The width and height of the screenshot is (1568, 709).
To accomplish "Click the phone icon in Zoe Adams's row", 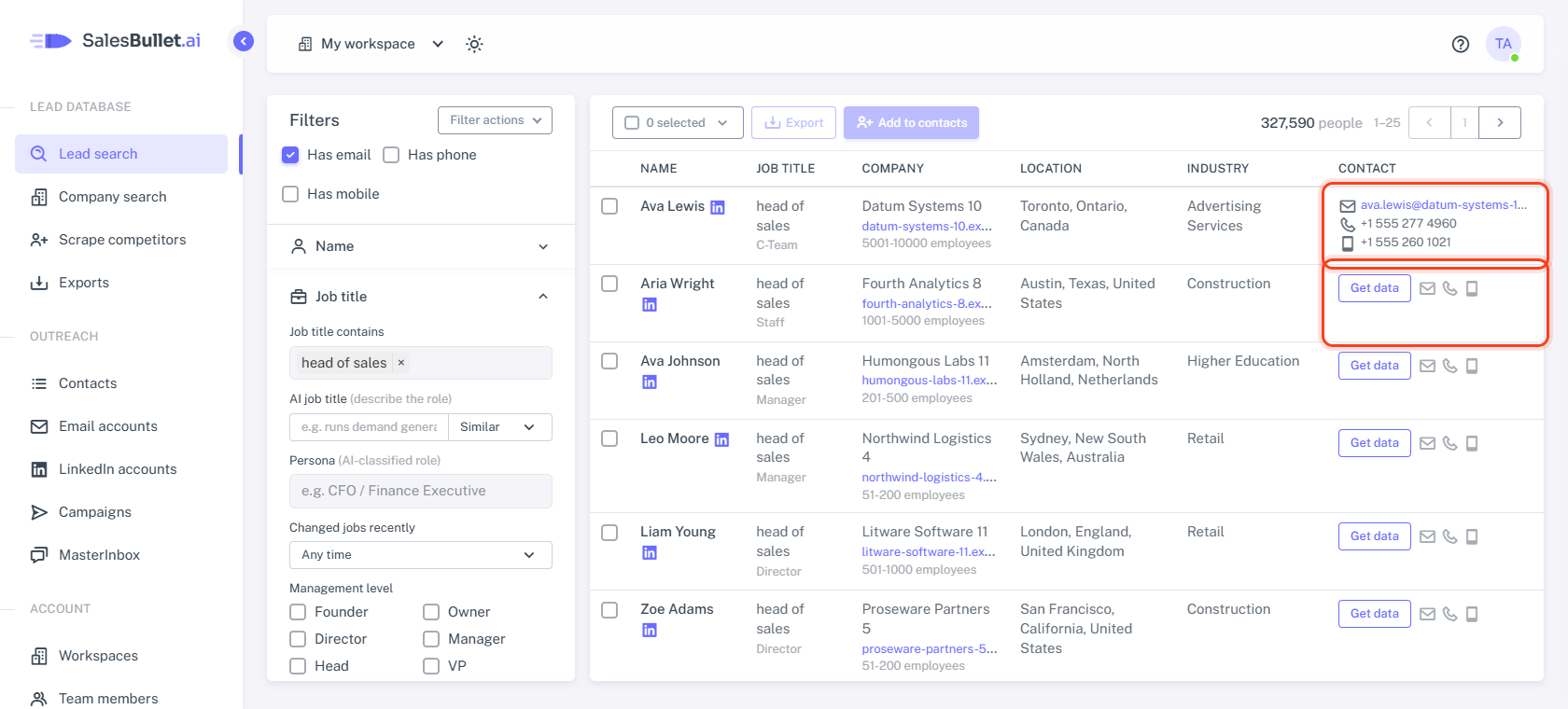I will (1449, 614).
